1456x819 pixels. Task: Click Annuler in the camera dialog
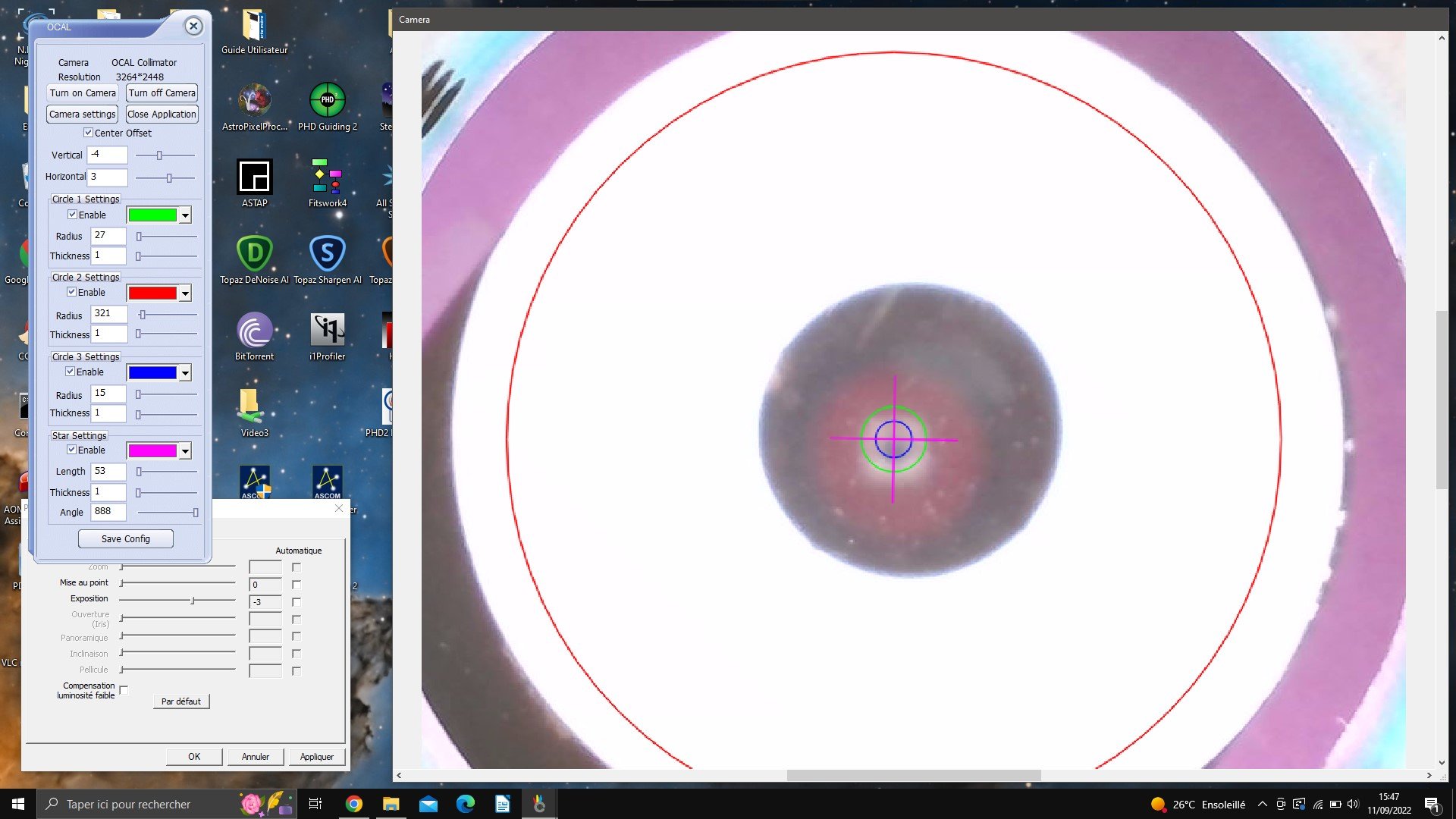click(256, 757)
